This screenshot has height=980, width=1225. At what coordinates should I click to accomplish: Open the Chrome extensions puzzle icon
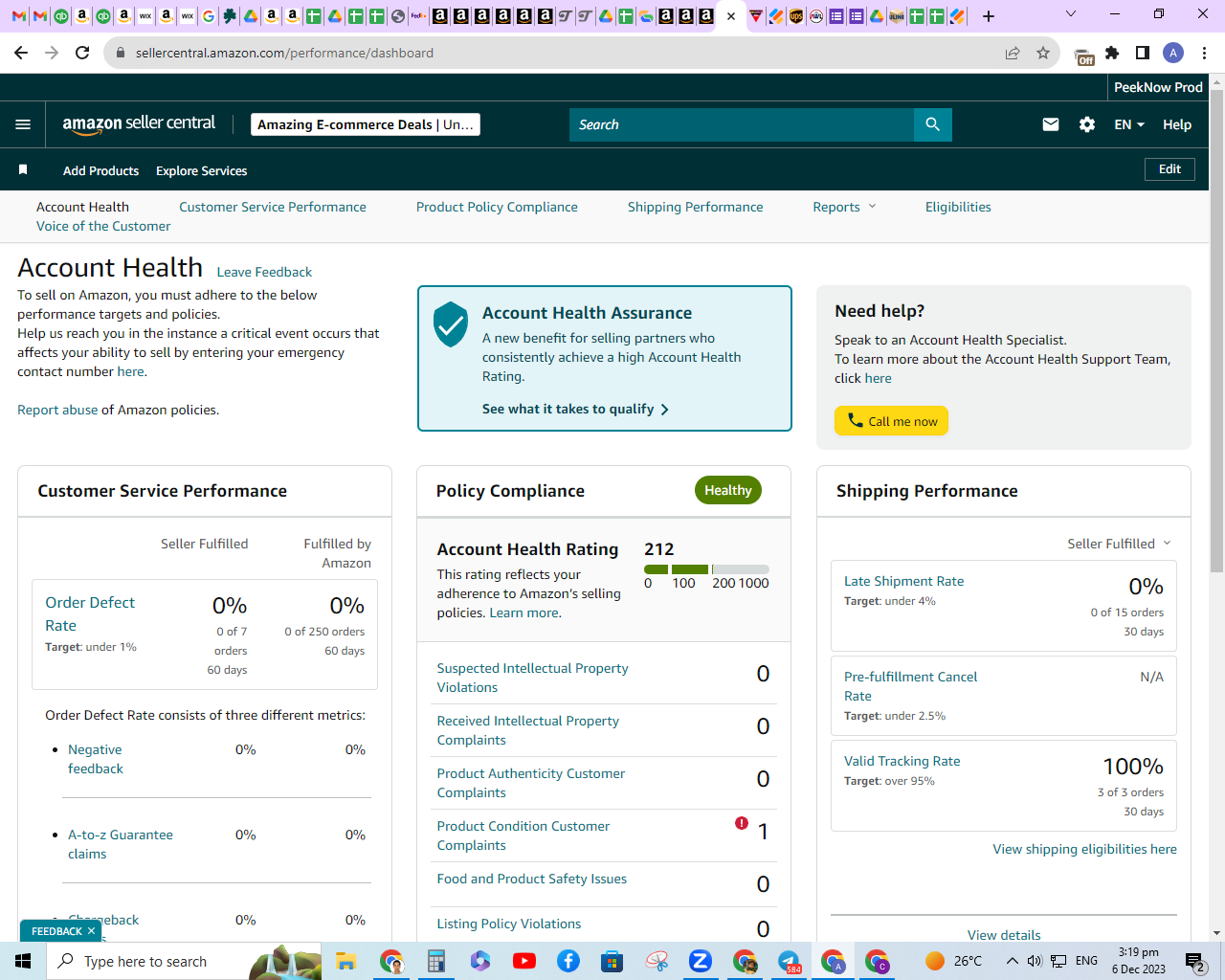tap(1112, 53)
